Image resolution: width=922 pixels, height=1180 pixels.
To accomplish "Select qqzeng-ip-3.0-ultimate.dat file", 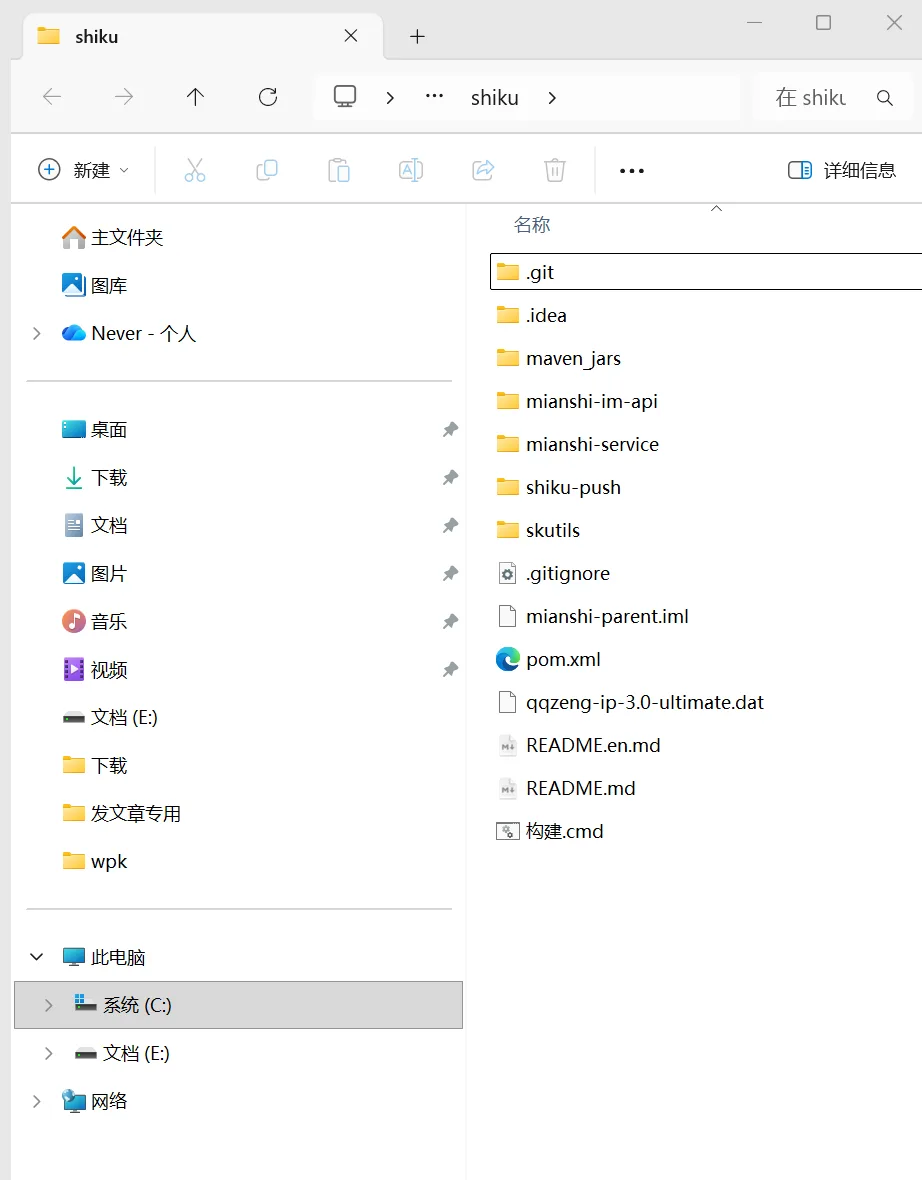I will tap(631, 702).
